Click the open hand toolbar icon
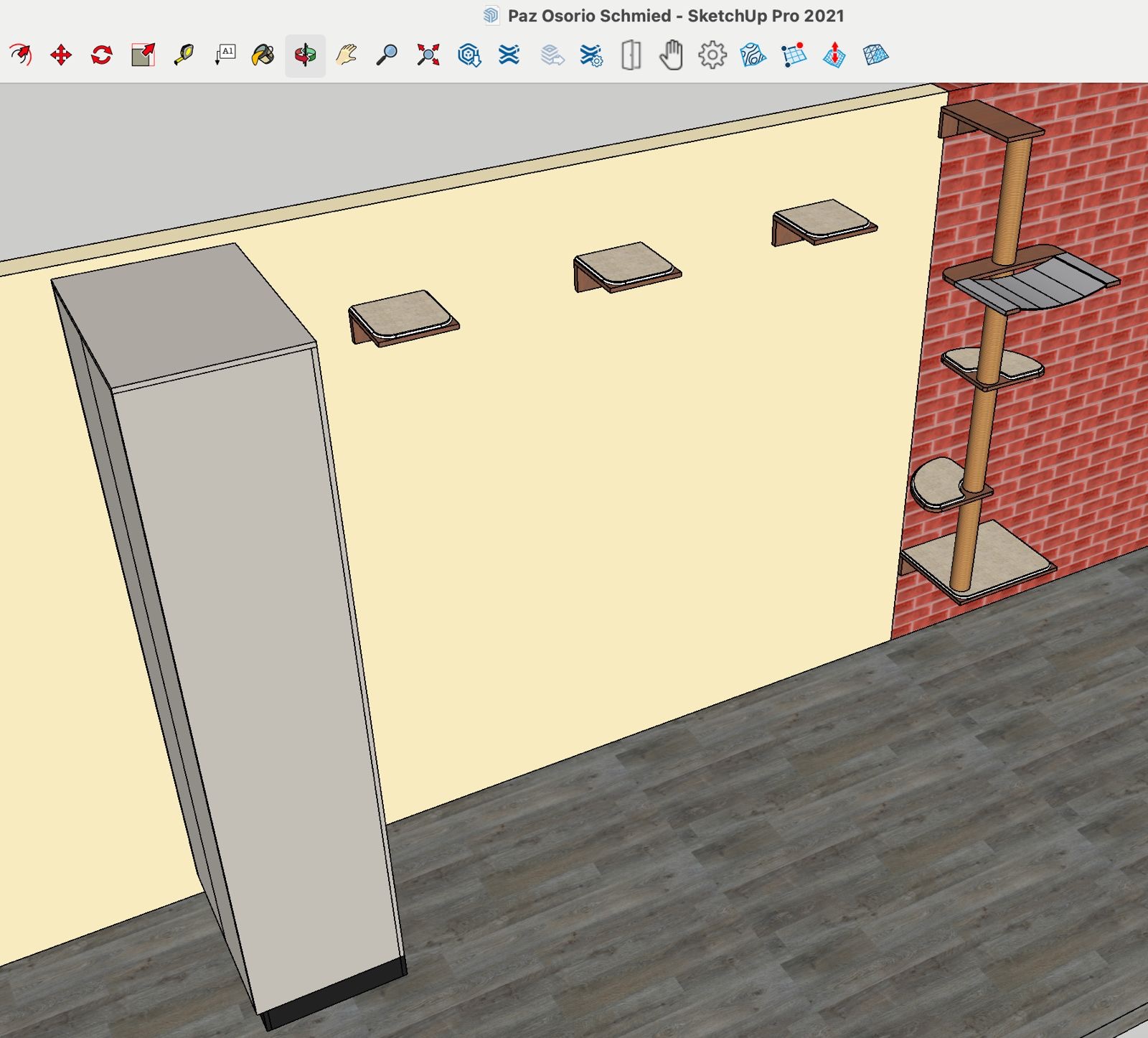This screenshot has width=1148, height=1038. pos(671,55)
